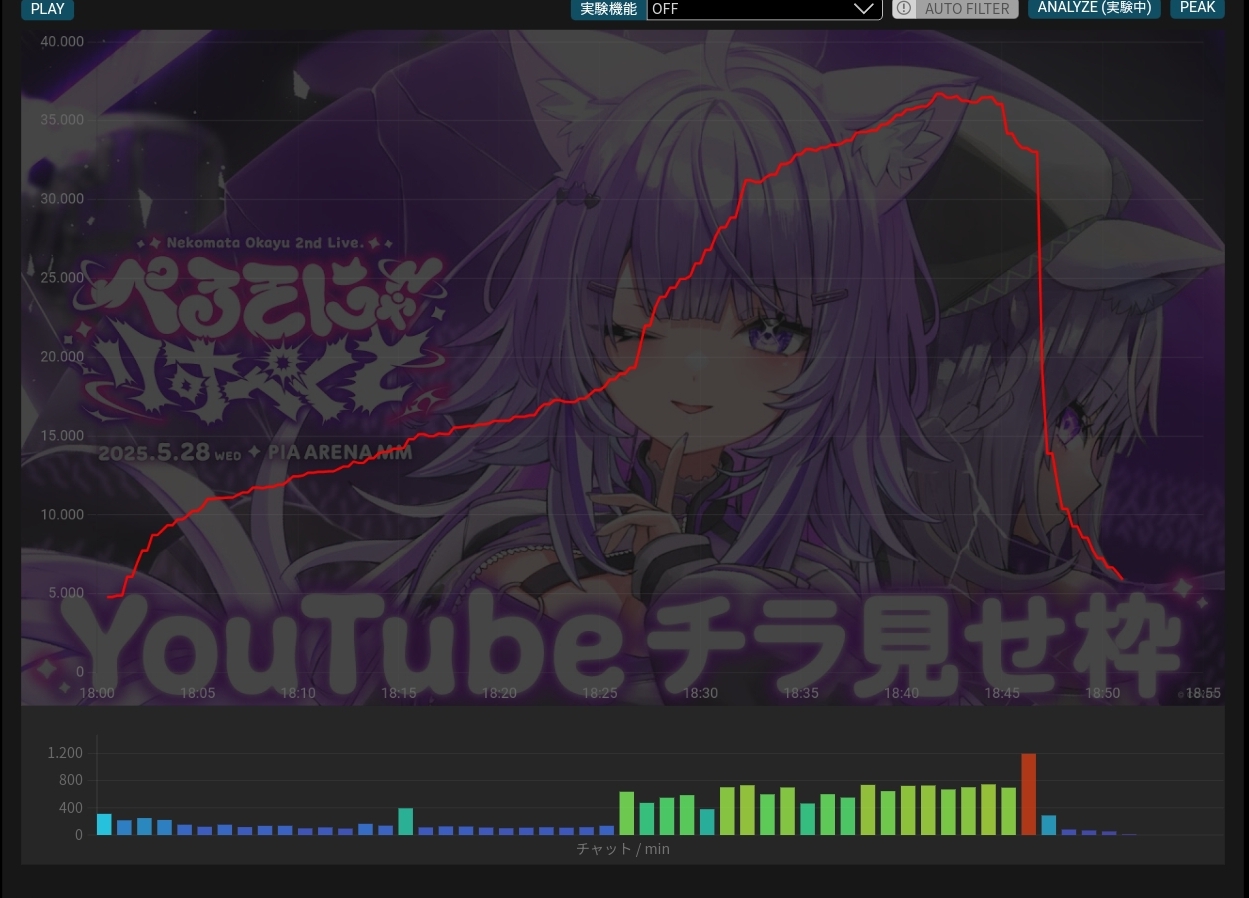1249x898 pixels.
Task: Click the AUTO FILTER info icon
Action: [903, 8]
